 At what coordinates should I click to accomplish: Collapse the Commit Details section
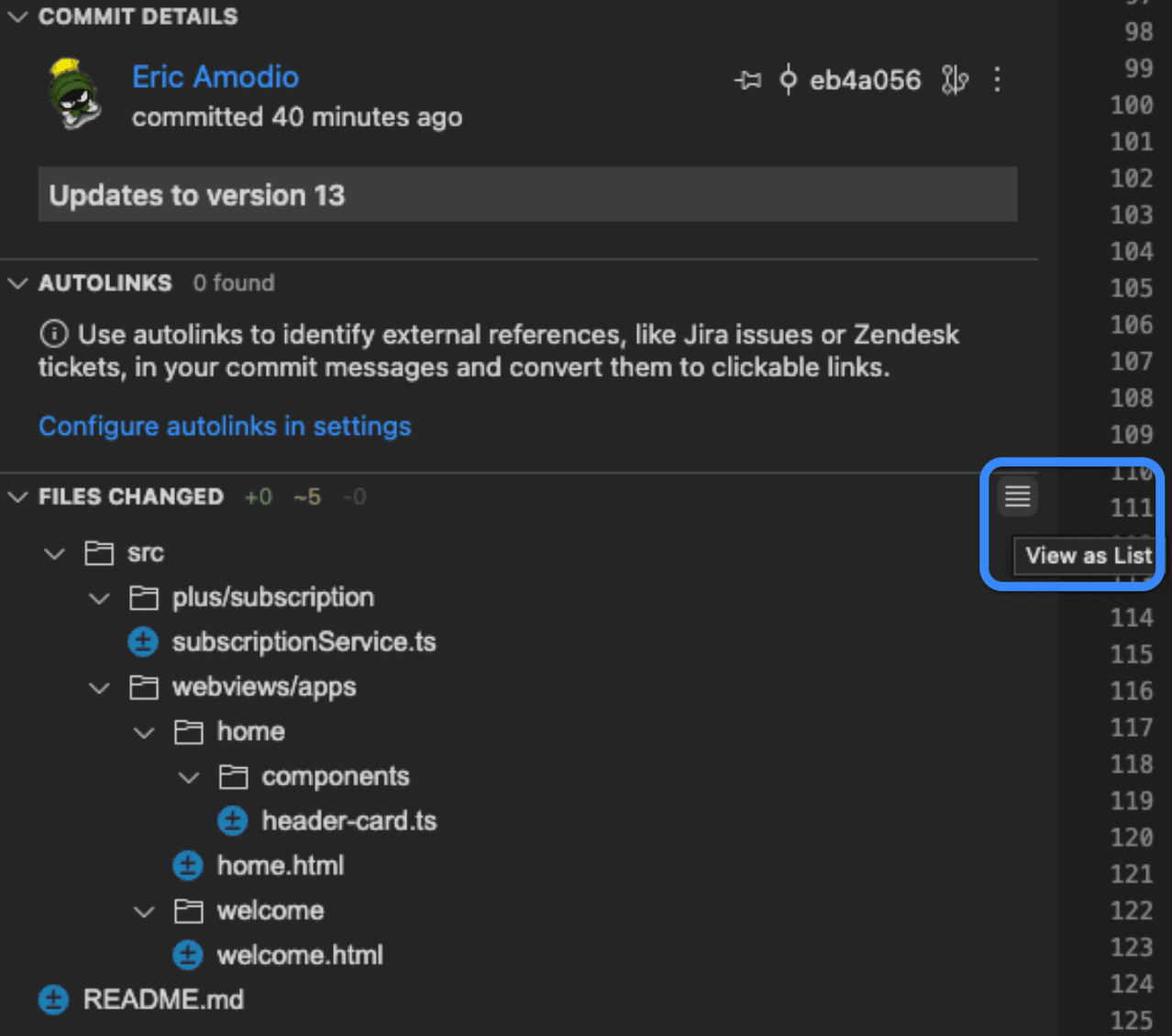coord(17,17)
